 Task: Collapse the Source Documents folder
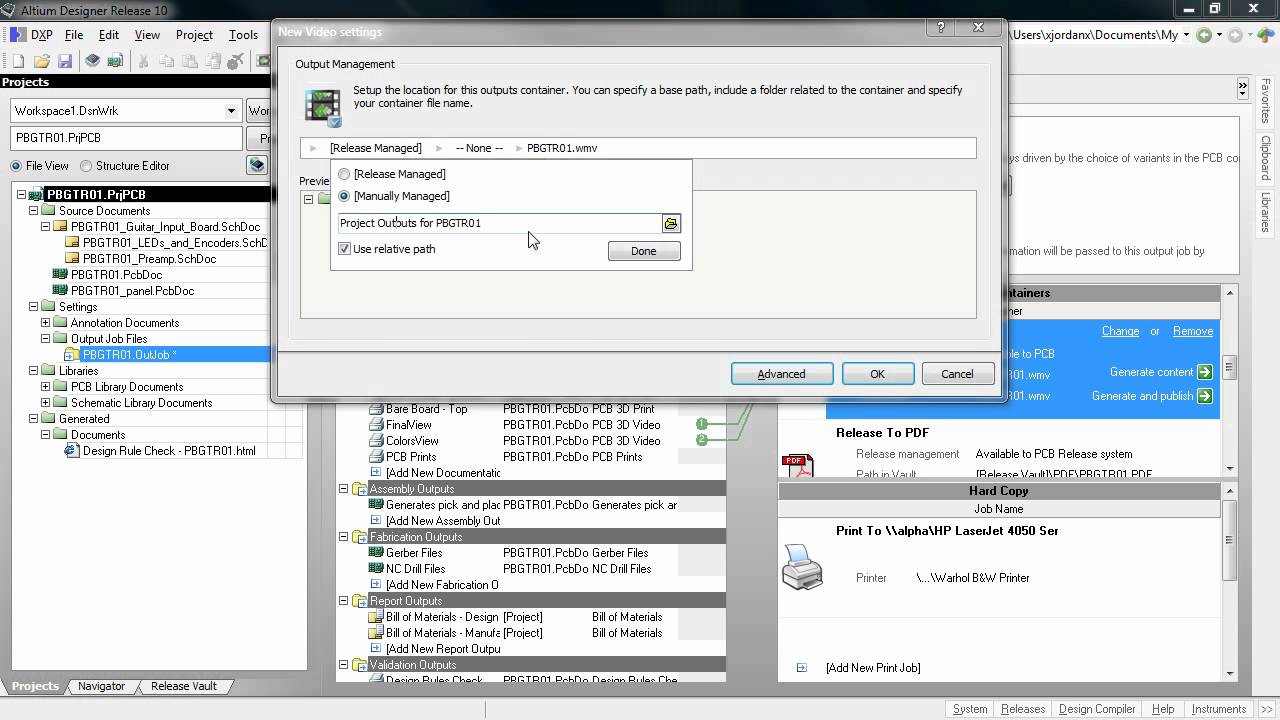click(33, 211)
